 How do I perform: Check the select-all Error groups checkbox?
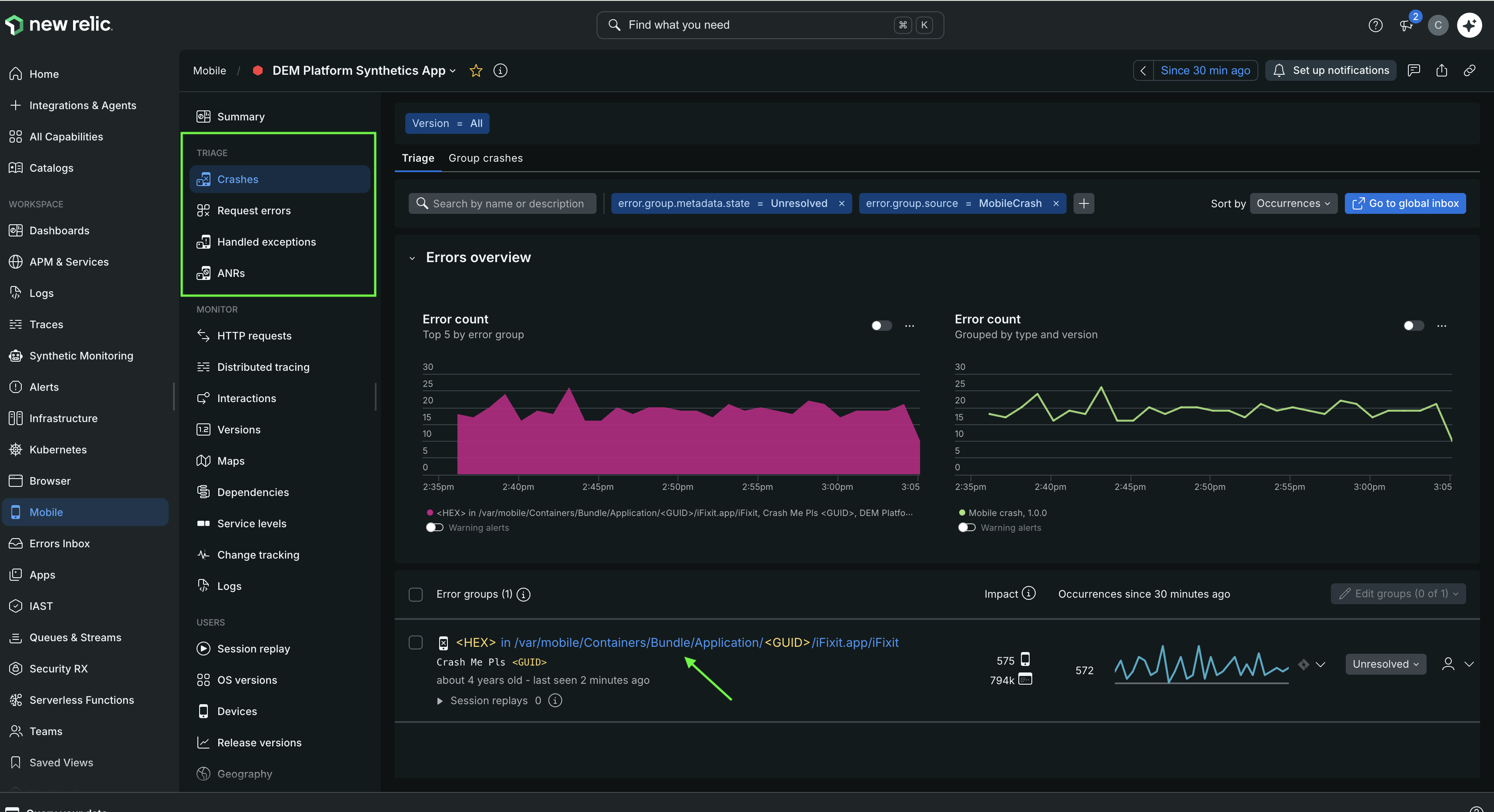415,595
